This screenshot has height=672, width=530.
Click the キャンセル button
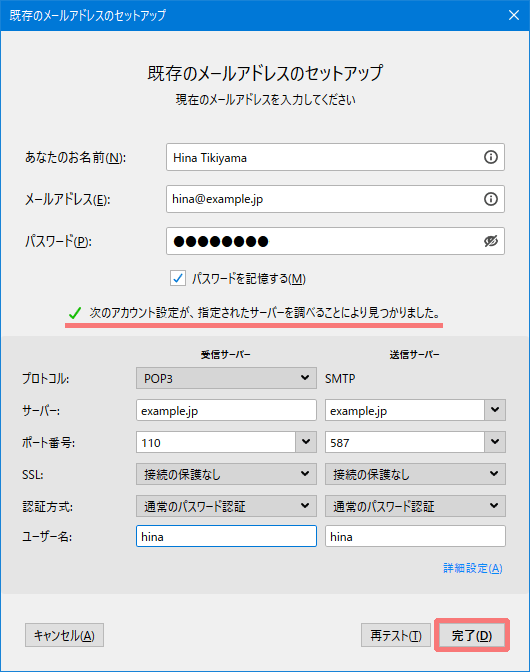coord(64,635)
